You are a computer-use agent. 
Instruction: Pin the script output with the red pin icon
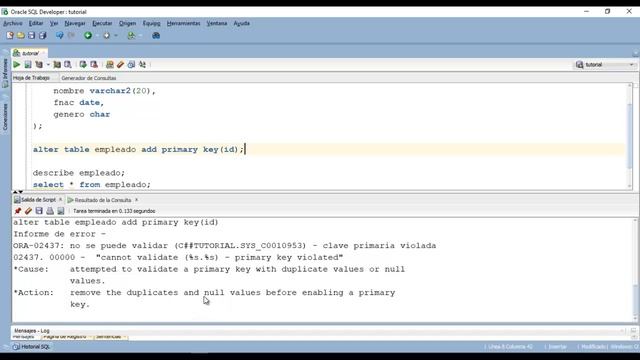18,211
